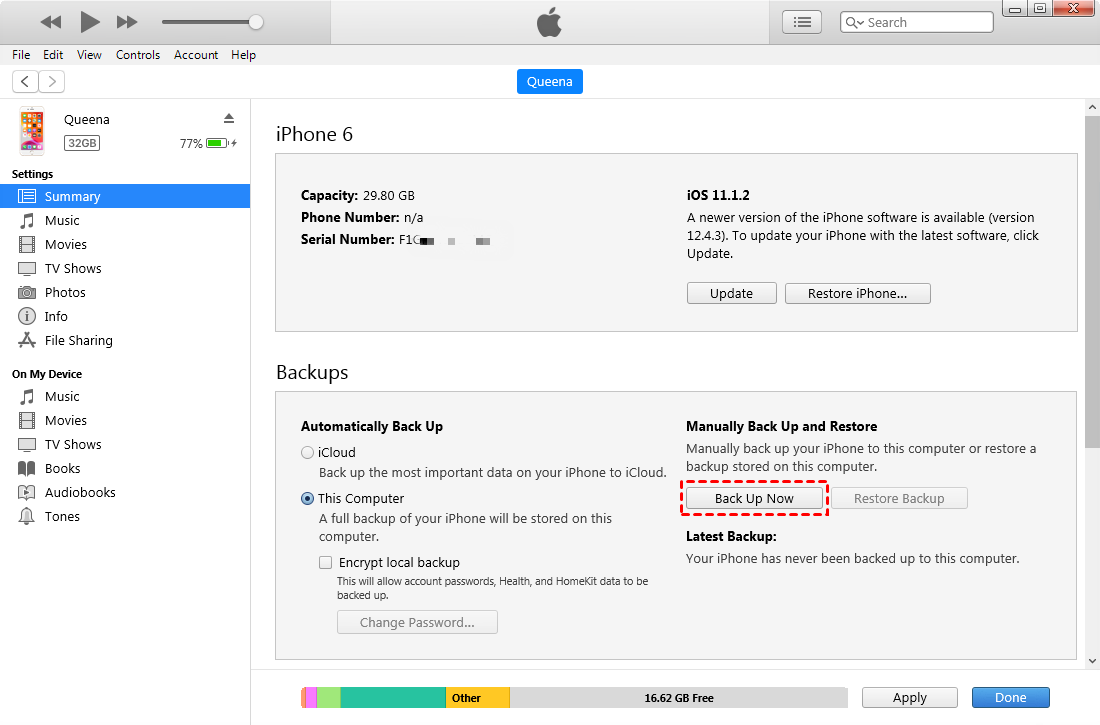Open the Account menu
The width and height of the screenshot is (1100, 725).
tap(195, 55)
